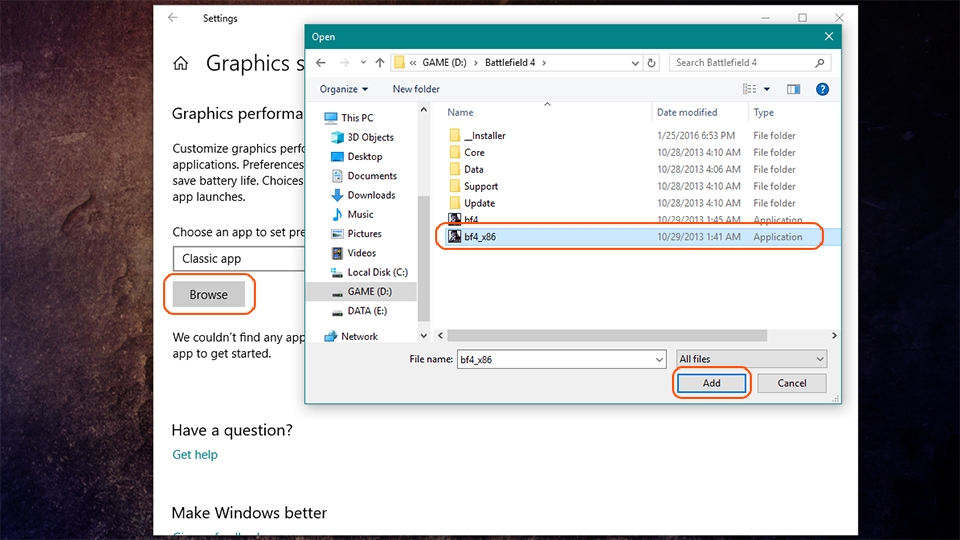Refresh the Battlefield 4 folder view
The height and width of the screenshot is (540, 960).
click(651, 62)
